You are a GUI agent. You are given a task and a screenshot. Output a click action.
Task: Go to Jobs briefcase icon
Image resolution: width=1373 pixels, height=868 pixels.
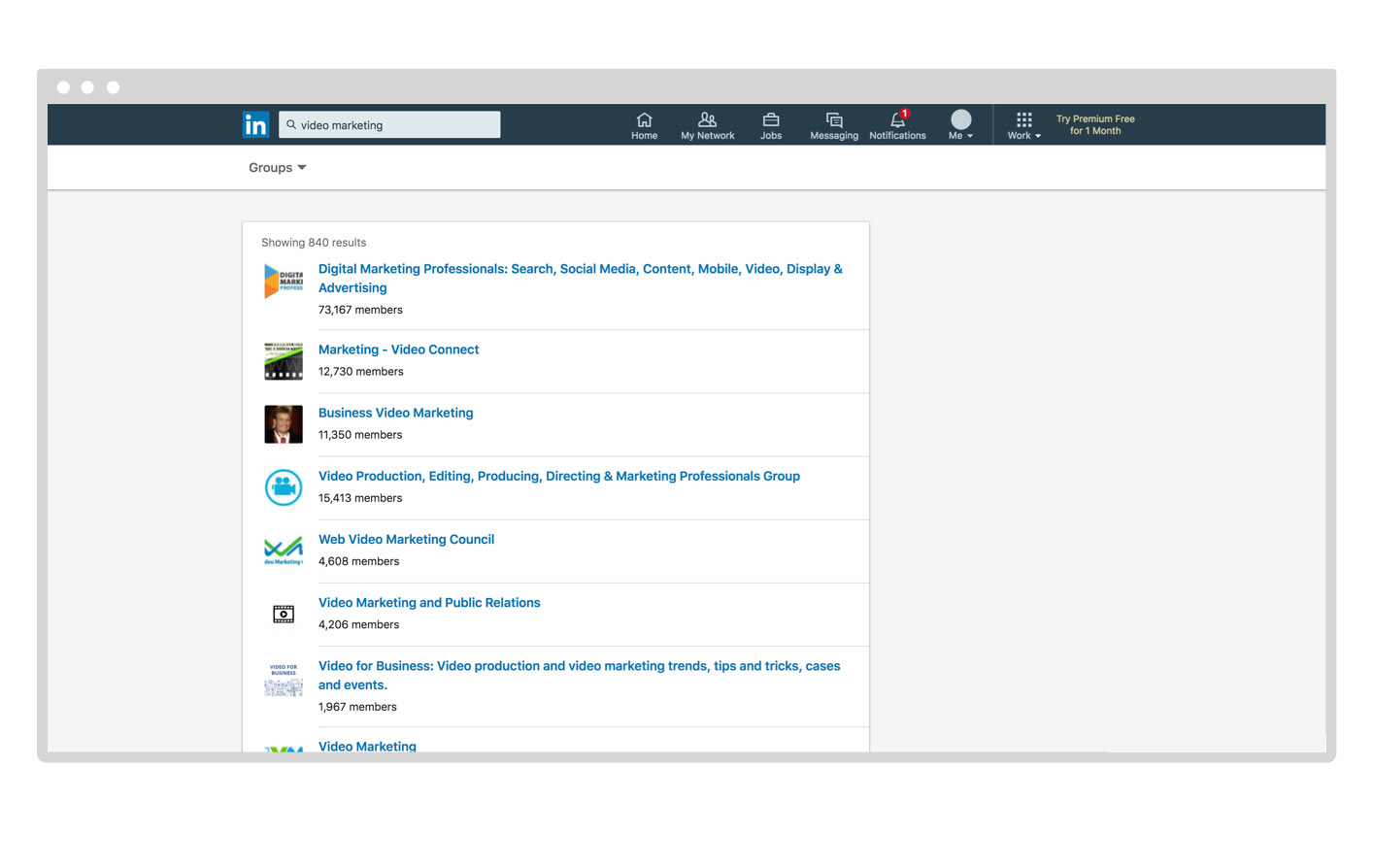pos(771,120)
